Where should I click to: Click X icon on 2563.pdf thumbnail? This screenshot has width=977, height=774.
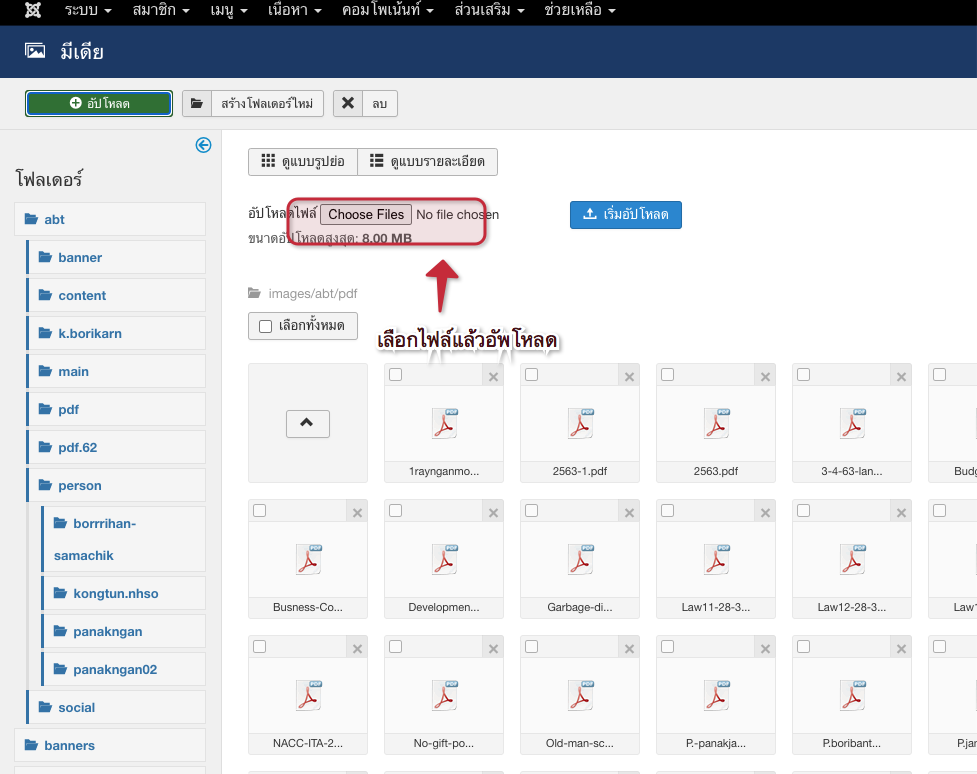tap(765, 376)
